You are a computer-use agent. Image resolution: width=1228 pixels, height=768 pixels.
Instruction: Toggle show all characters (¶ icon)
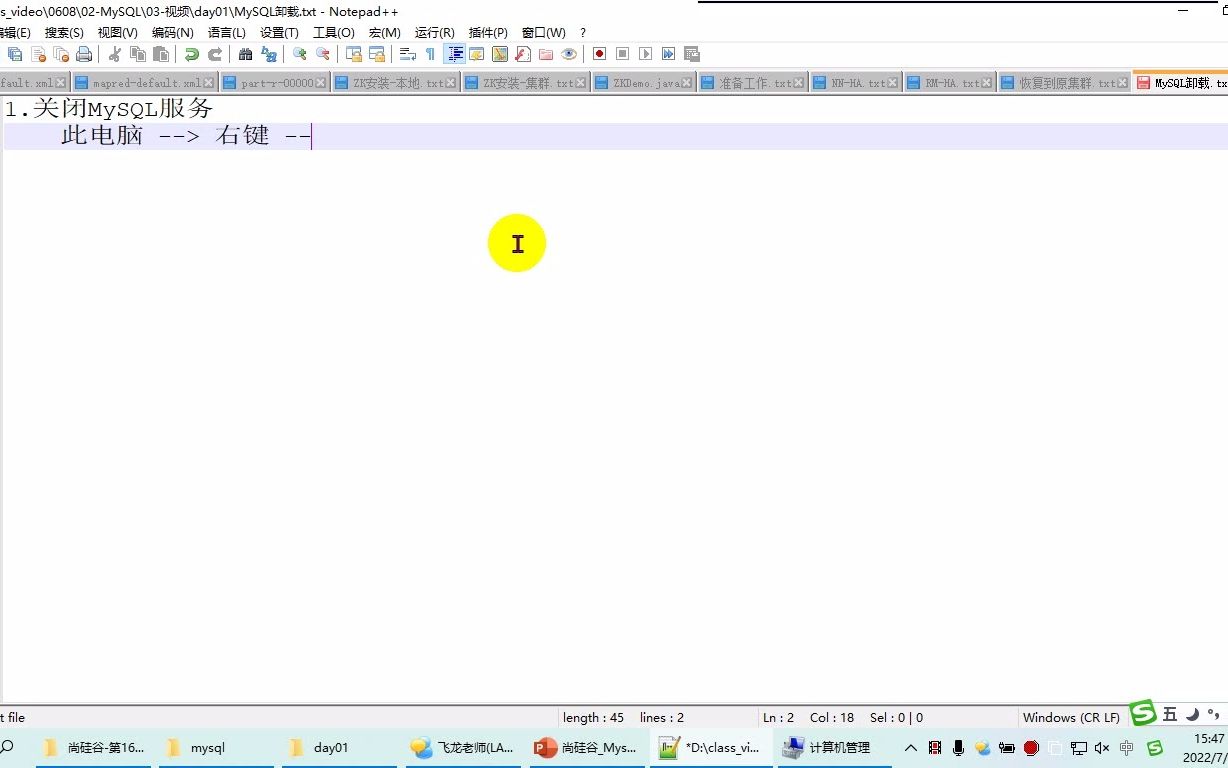click(429, 54)
